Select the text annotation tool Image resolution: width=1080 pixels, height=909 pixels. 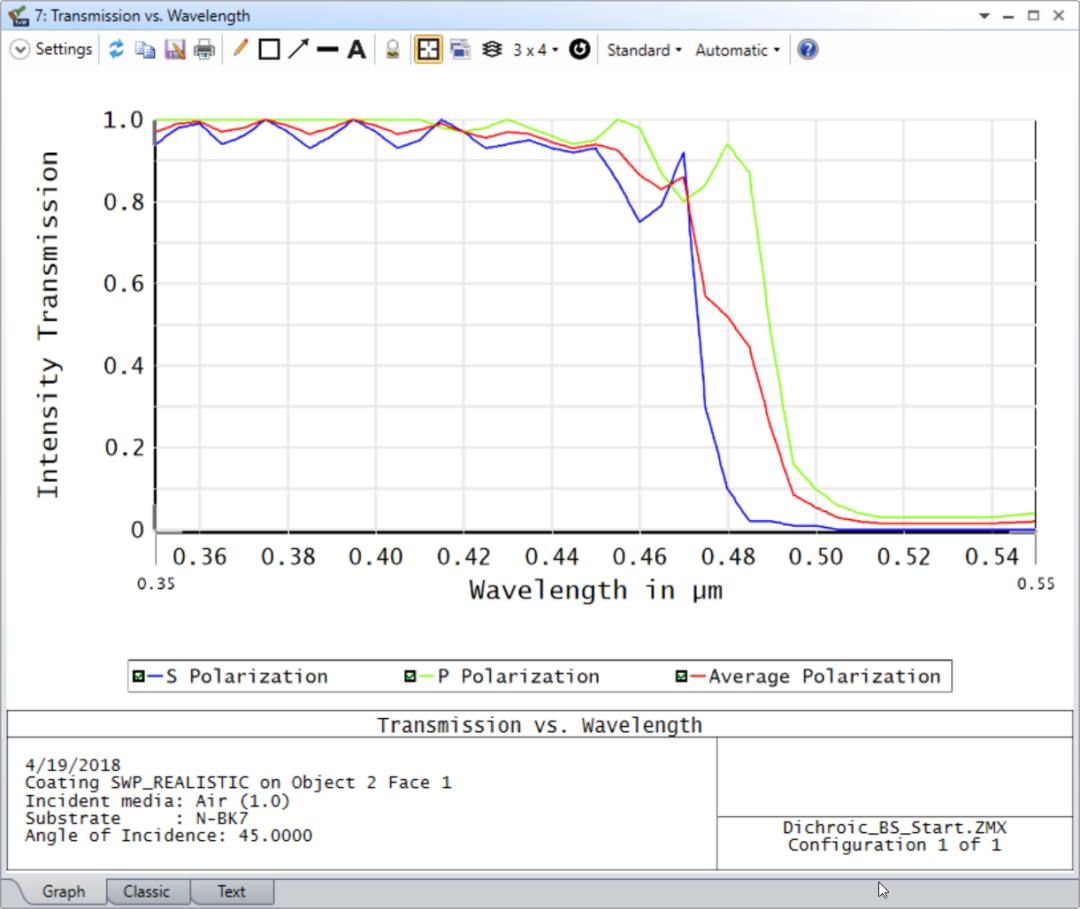[356, 48]
